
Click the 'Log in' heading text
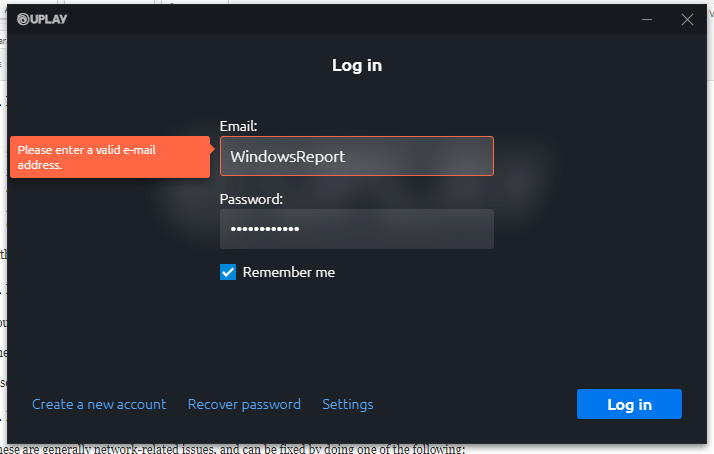pos(357,65)
